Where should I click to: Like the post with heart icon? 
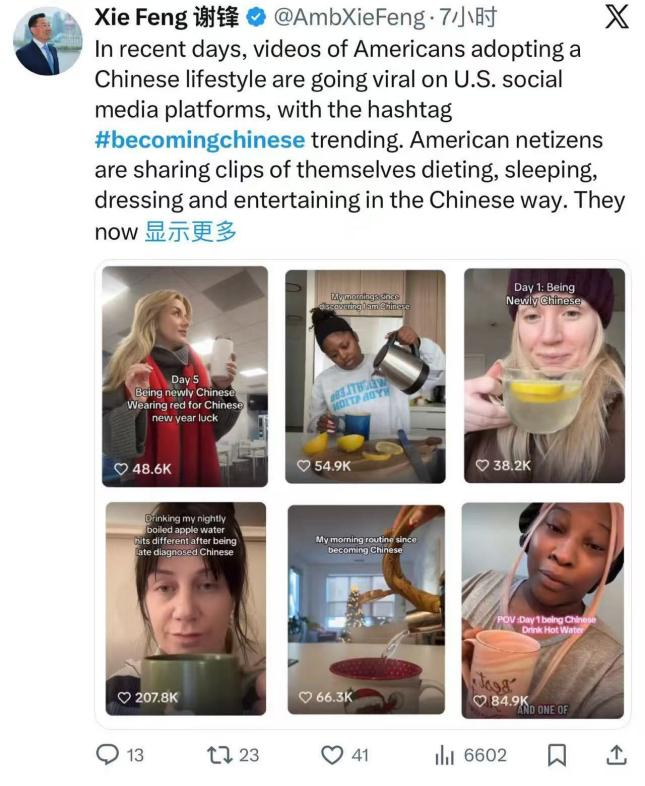coord(332,755)
